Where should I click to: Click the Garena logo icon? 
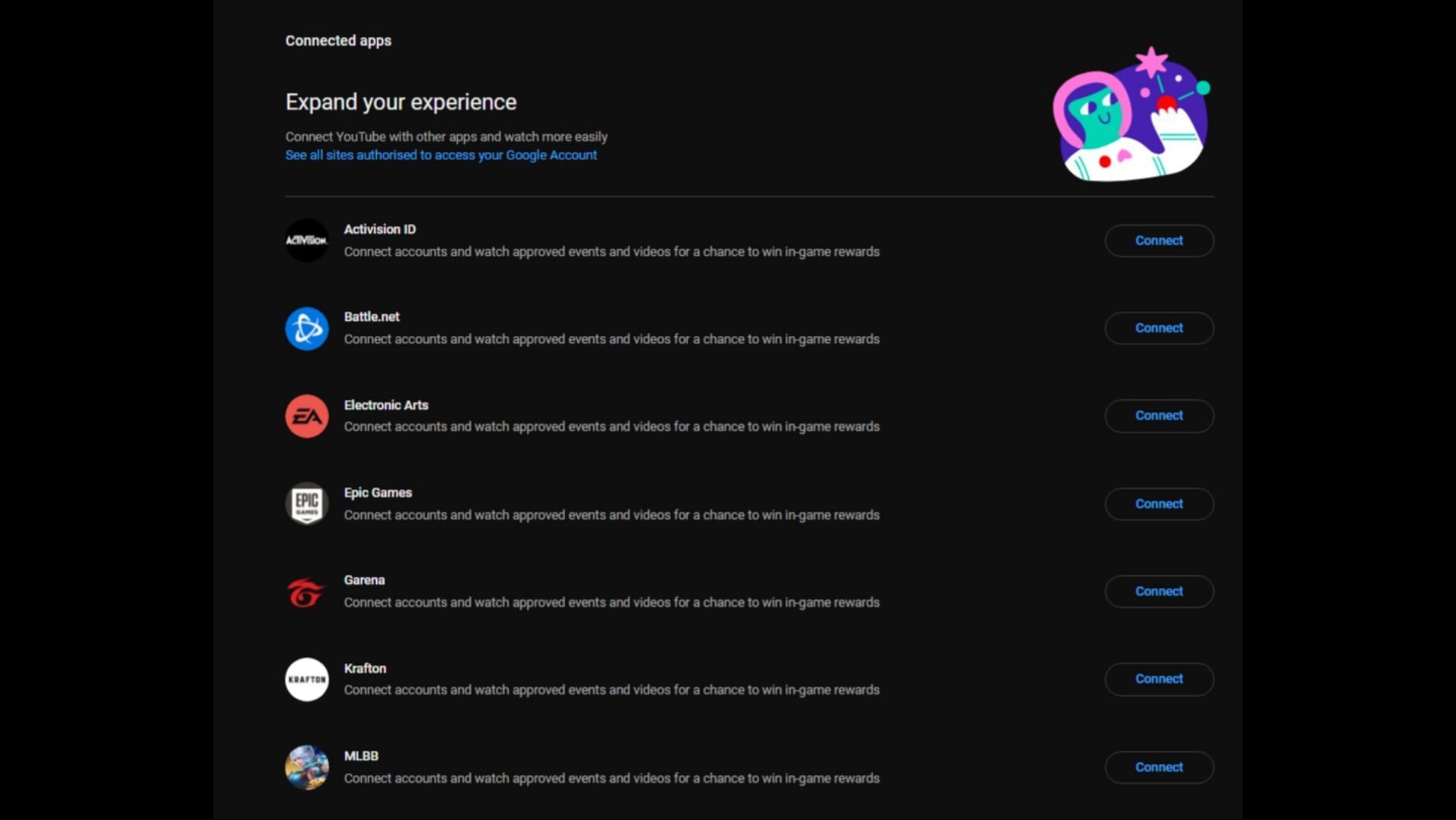(306, 592)
